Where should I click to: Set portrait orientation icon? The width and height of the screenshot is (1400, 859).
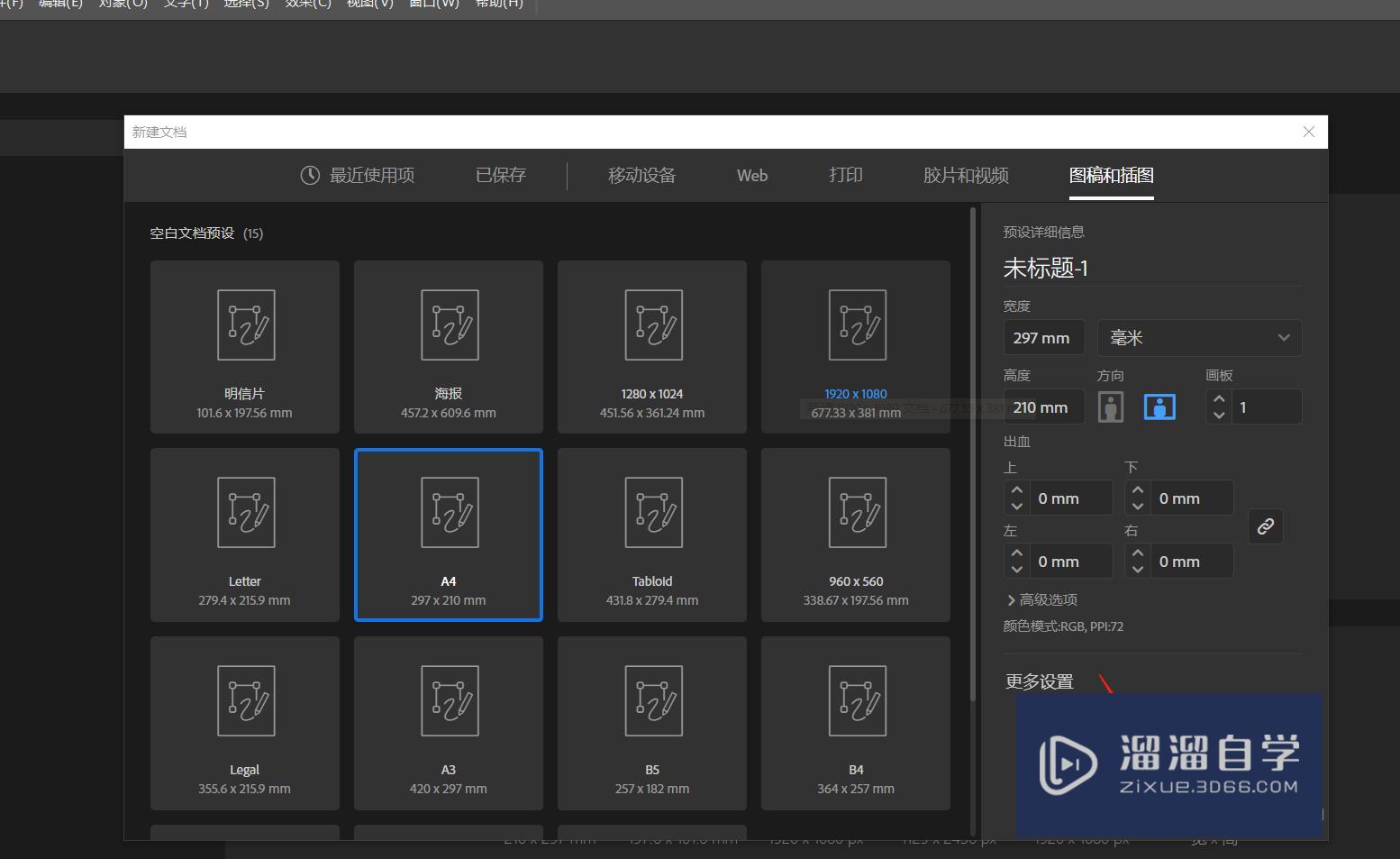[x=1111, y=407]
